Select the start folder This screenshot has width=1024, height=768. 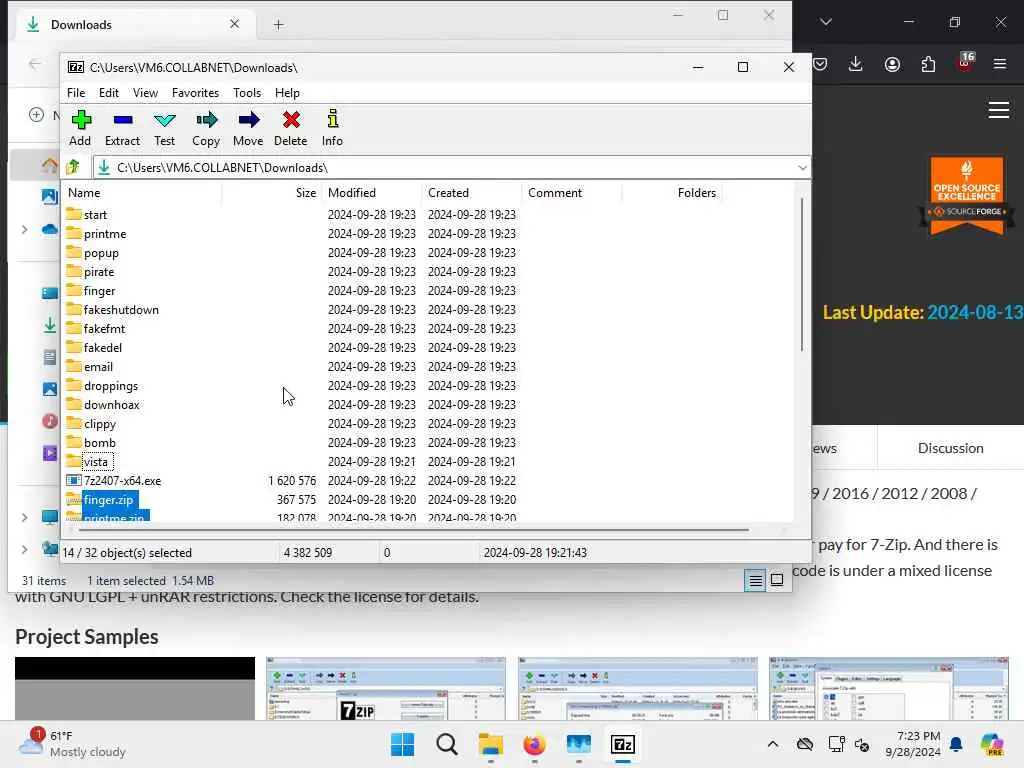pyautogui.click(x=95, y=215)
